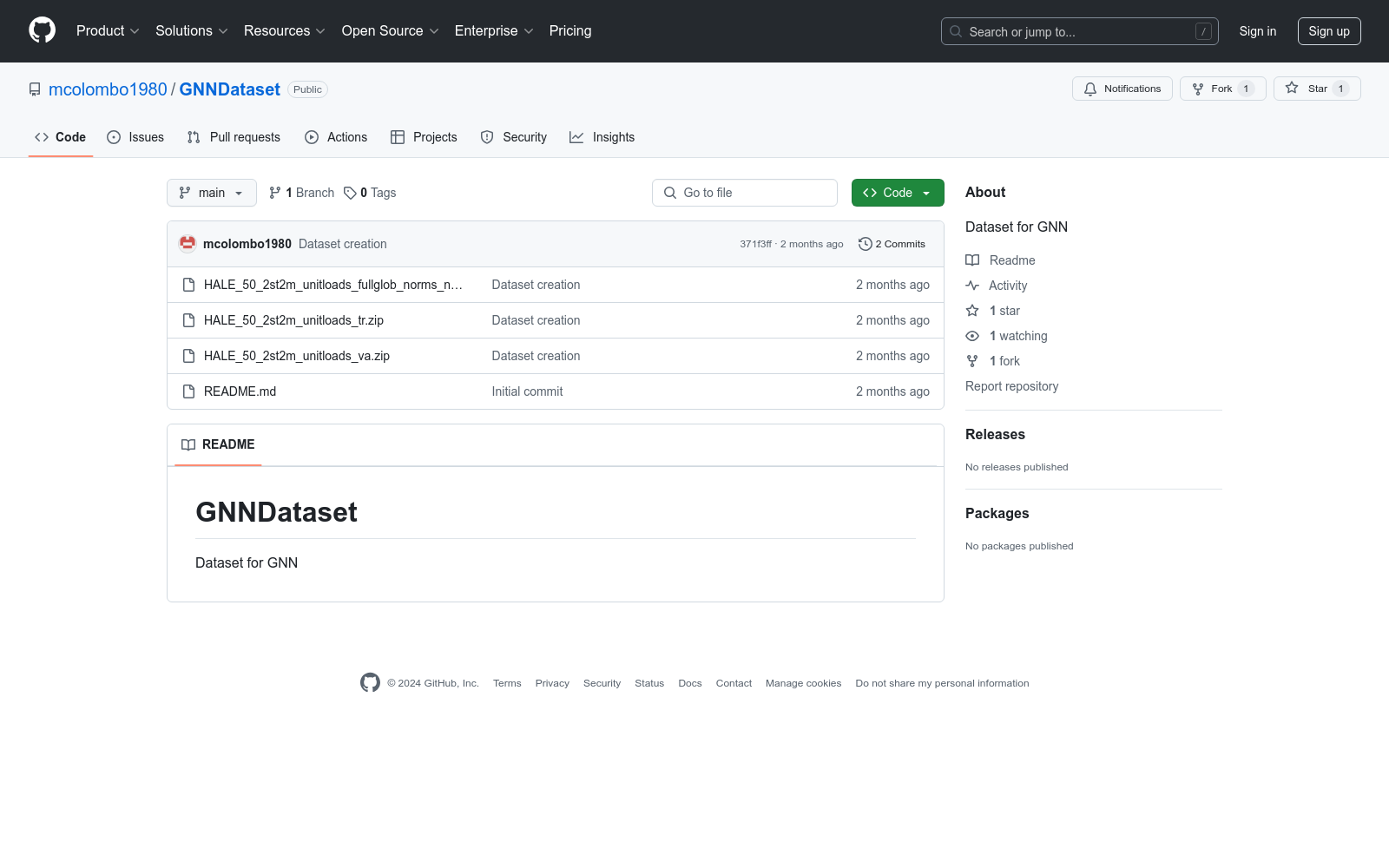Screen dimensions: 1389x868
Task: Open the Pull requests tab
Action: [234, 137]
